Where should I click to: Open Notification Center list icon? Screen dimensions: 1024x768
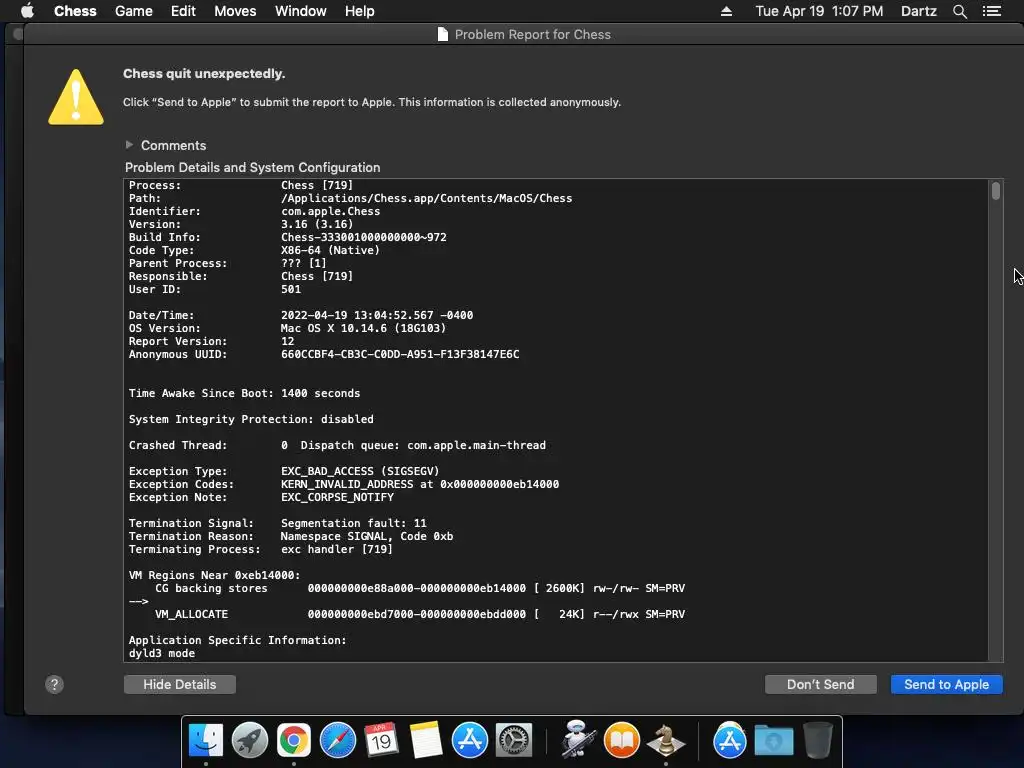click(x=991, y=11)
